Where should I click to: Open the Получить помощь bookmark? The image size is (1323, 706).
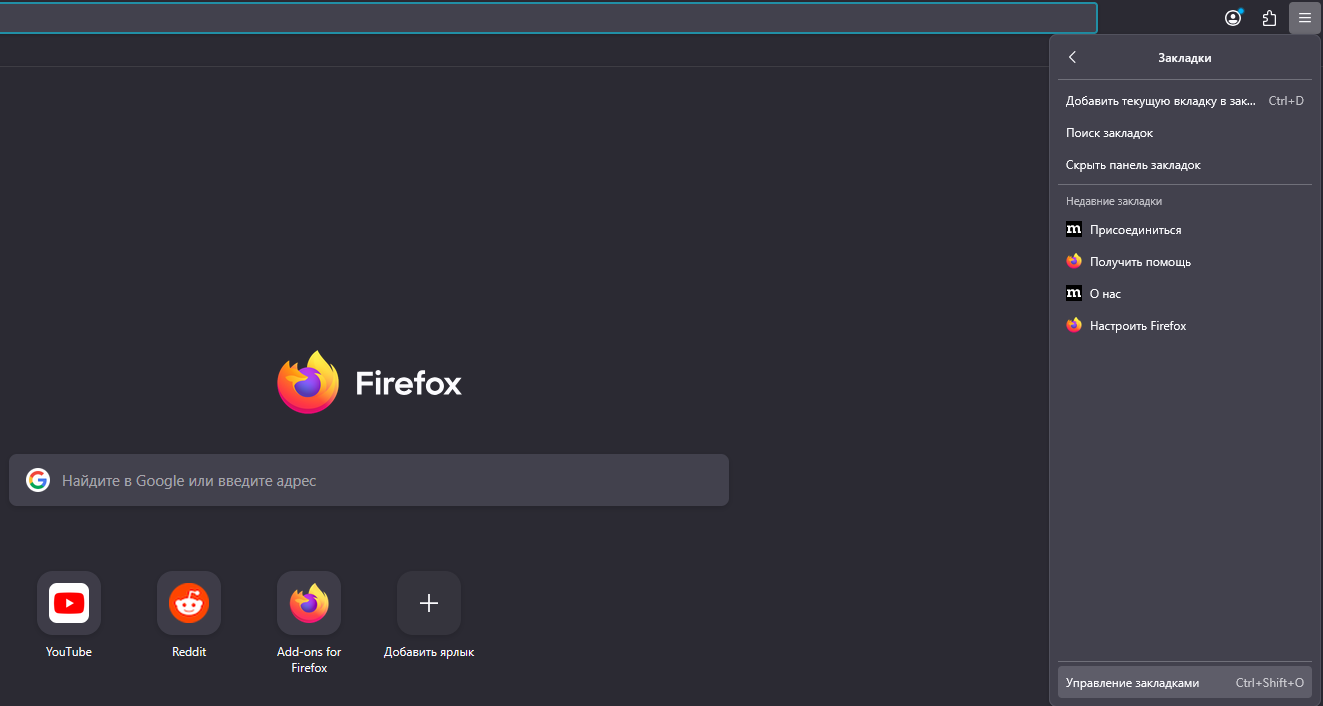click(1185, 261)
